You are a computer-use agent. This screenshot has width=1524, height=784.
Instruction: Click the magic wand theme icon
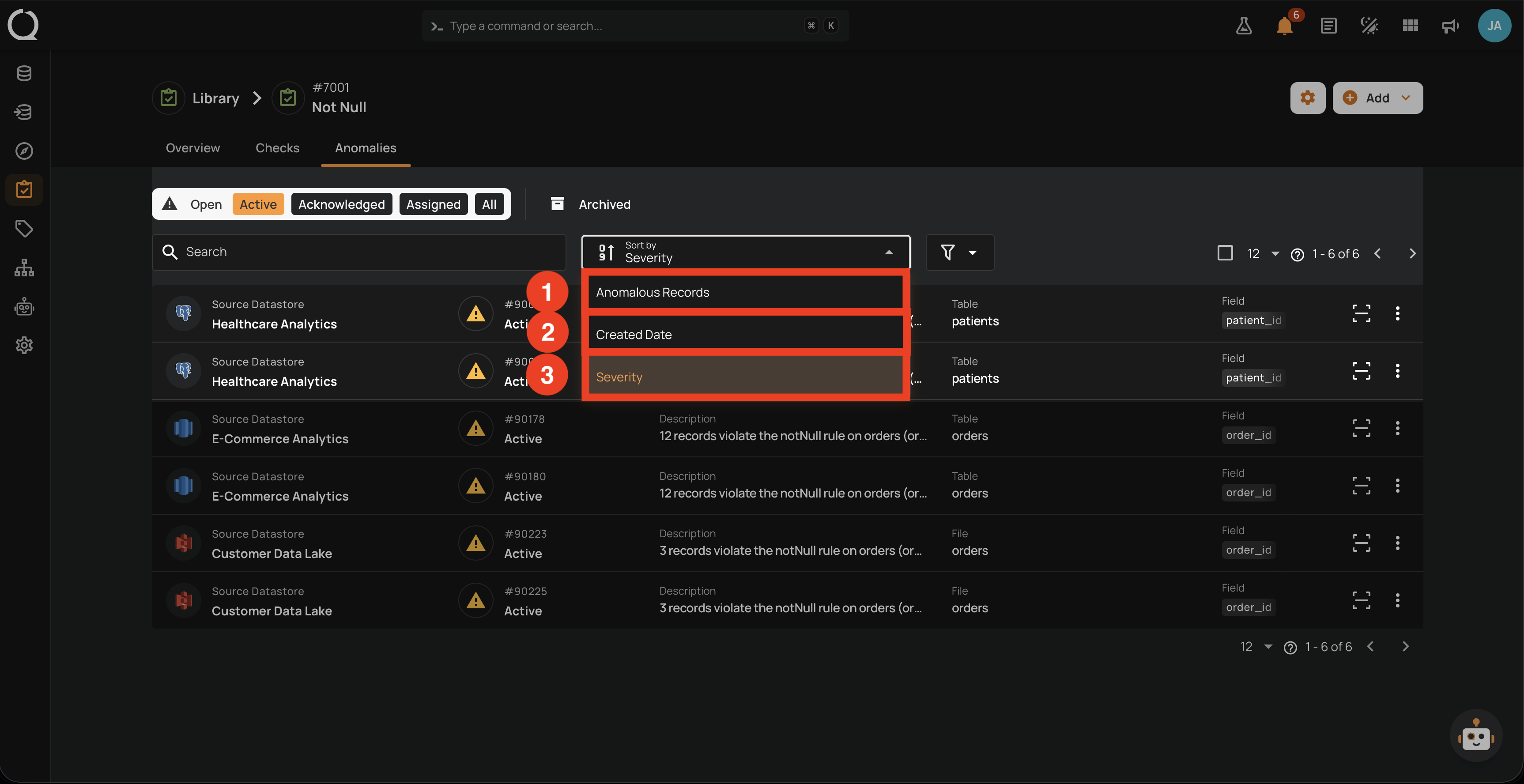pos(1369,26)
